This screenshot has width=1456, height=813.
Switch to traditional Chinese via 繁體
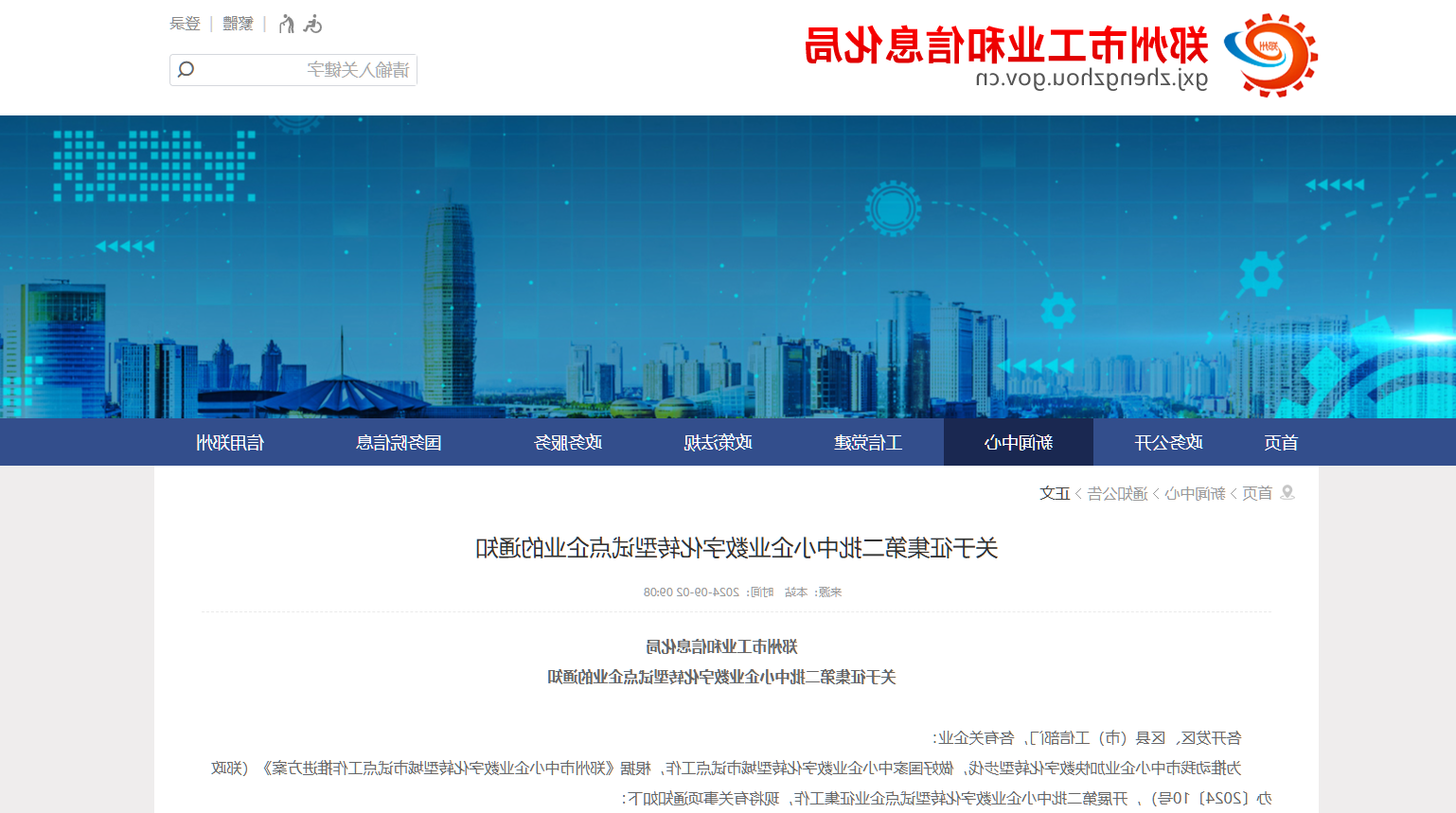[x=238, y=24]
